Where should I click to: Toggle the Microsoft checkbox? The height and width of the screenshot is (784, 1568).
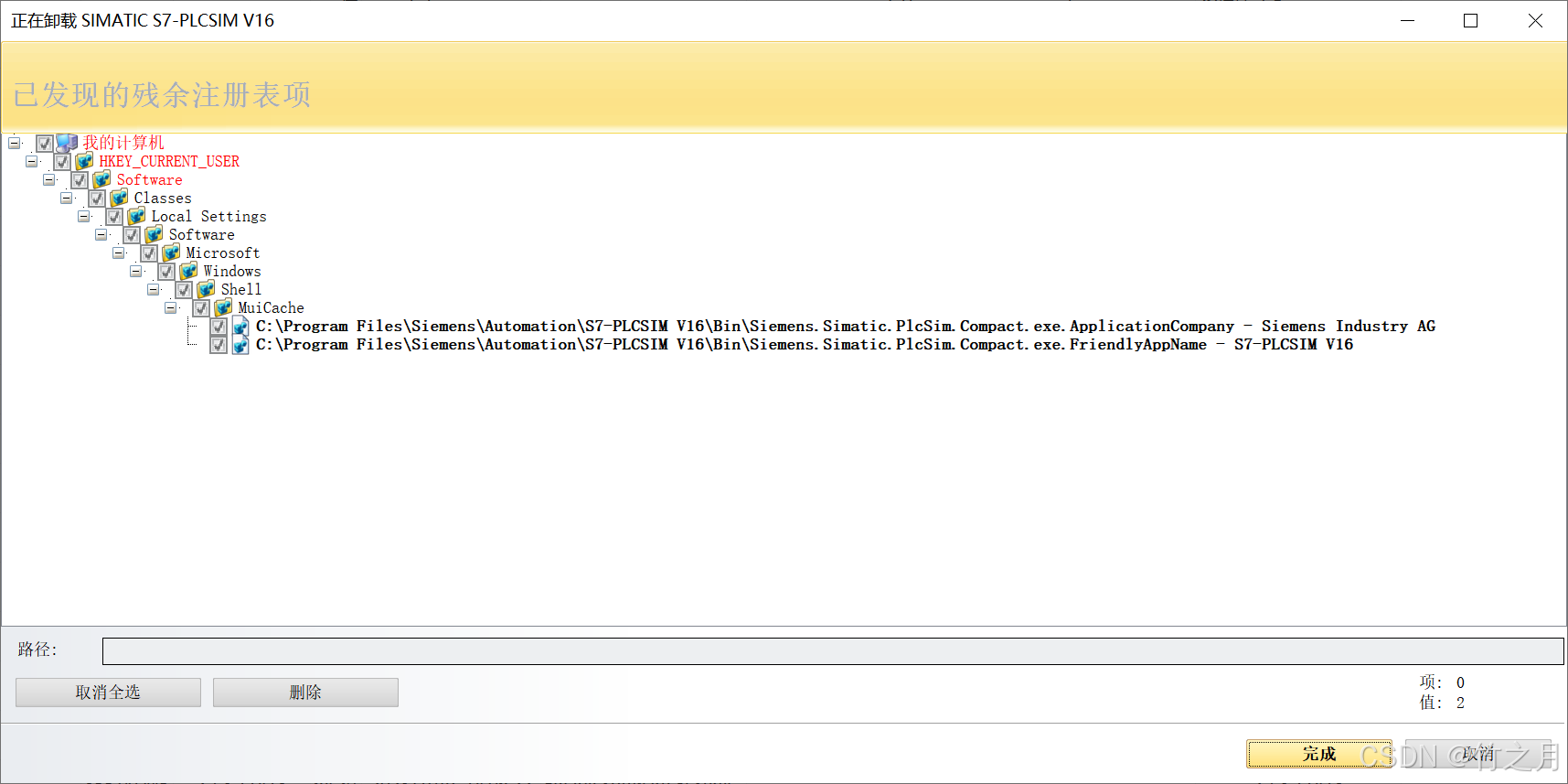149,253
